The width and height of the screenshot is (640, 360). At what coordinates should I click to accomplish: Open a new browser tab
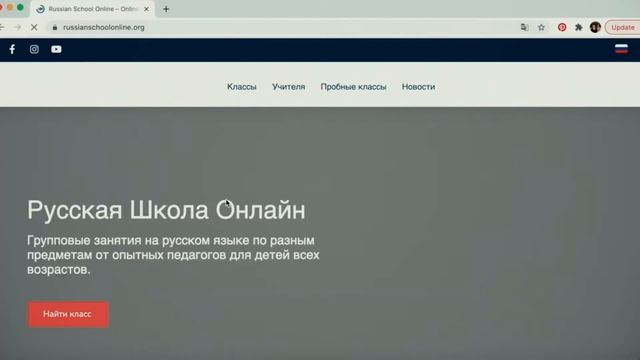pyautogui.click(x=166, y=9)
